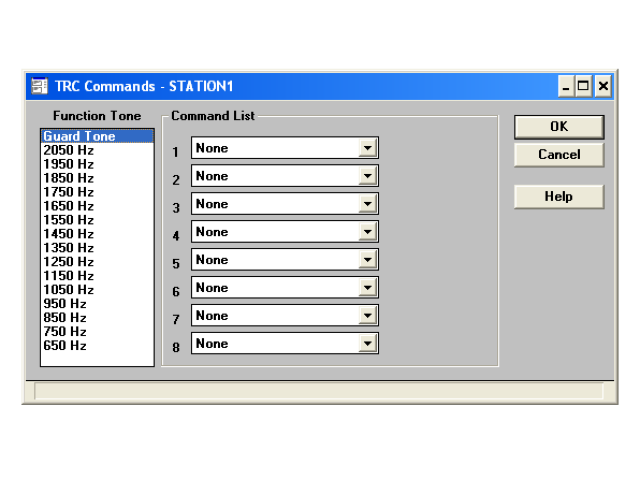Open command 5 dropdown arrow
Viewport: 640px width, 480px height.
click(x=368, y=260)
